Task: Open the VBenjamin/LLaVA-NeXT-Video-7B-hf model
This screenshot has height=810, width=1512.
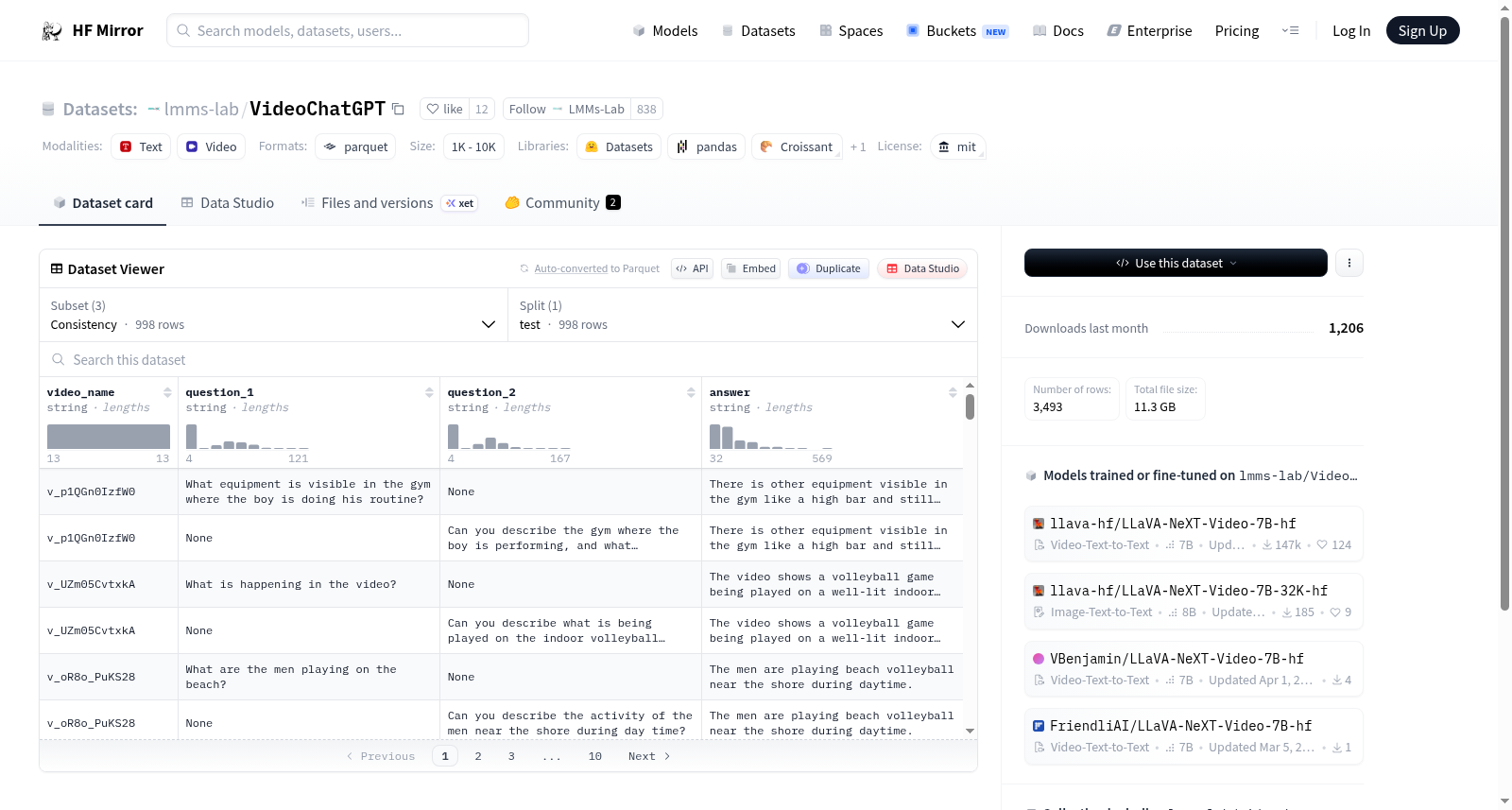Action: click(x=1194, y=669)
